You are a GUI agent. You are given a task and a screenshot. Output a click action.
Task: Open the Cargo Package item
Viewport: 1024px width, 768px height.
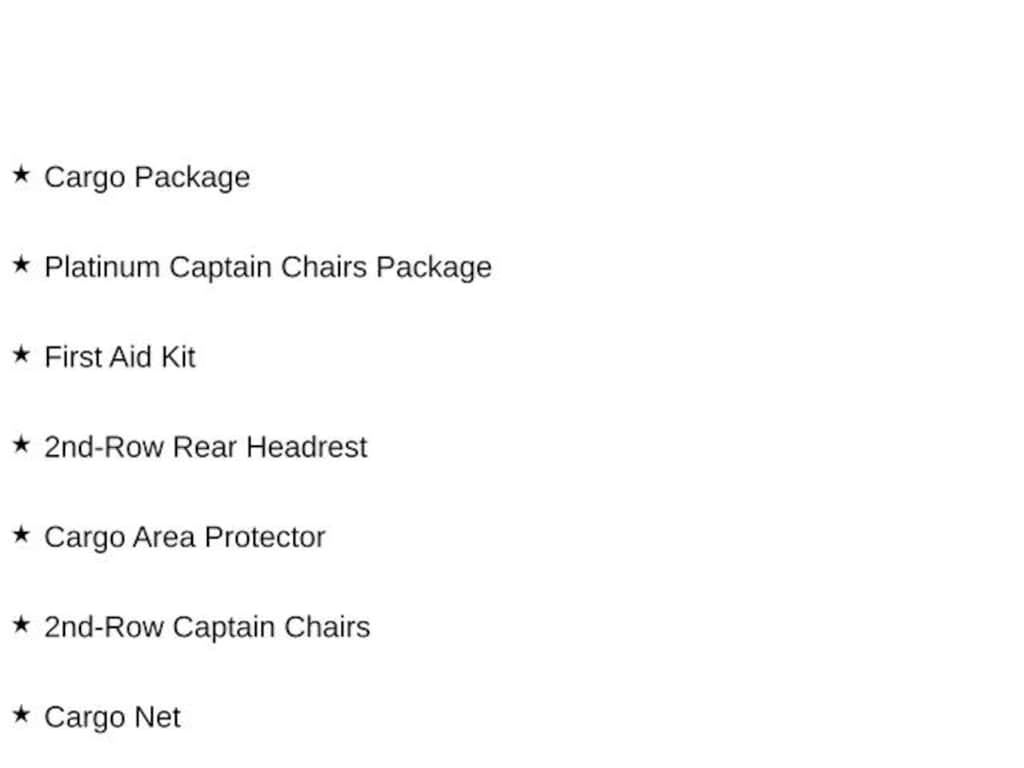coord(147,178)
